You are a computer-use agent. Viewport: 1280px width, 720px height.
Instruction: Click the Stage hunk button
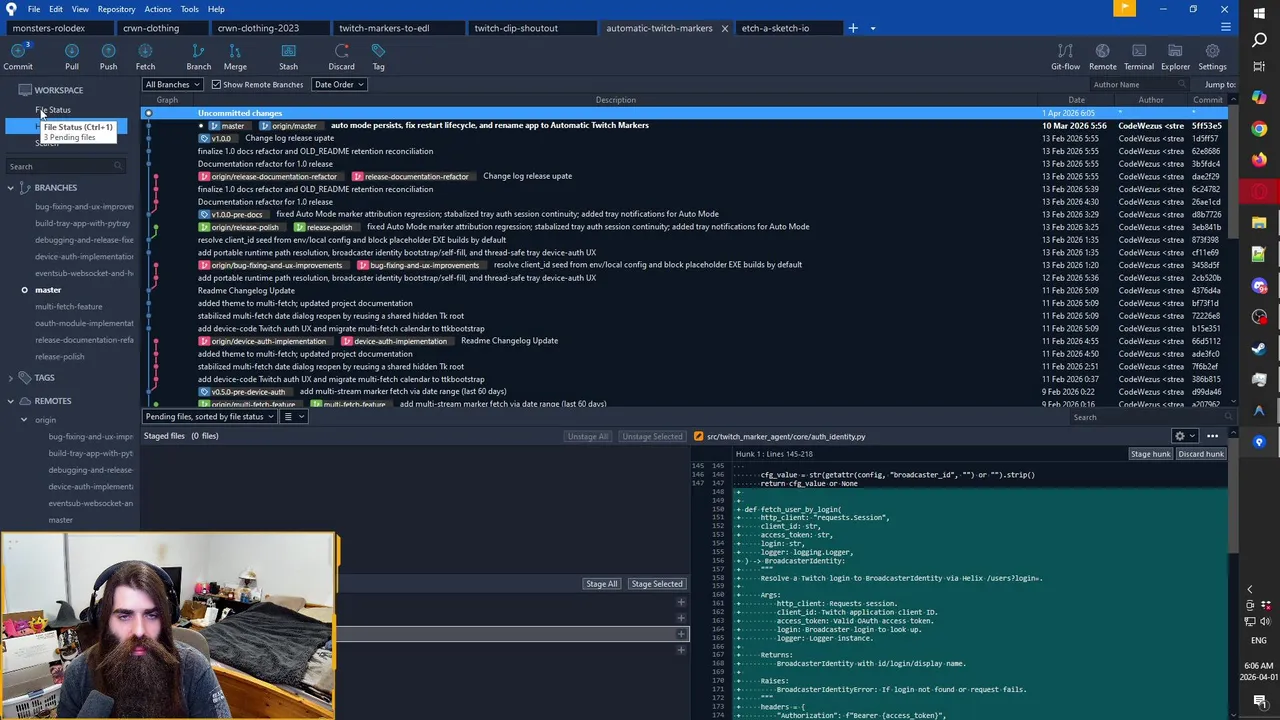pos(1150,454)
